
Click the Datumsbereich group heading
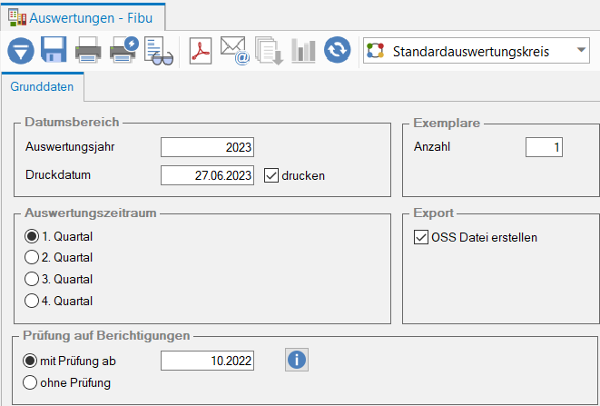[72, 122]
